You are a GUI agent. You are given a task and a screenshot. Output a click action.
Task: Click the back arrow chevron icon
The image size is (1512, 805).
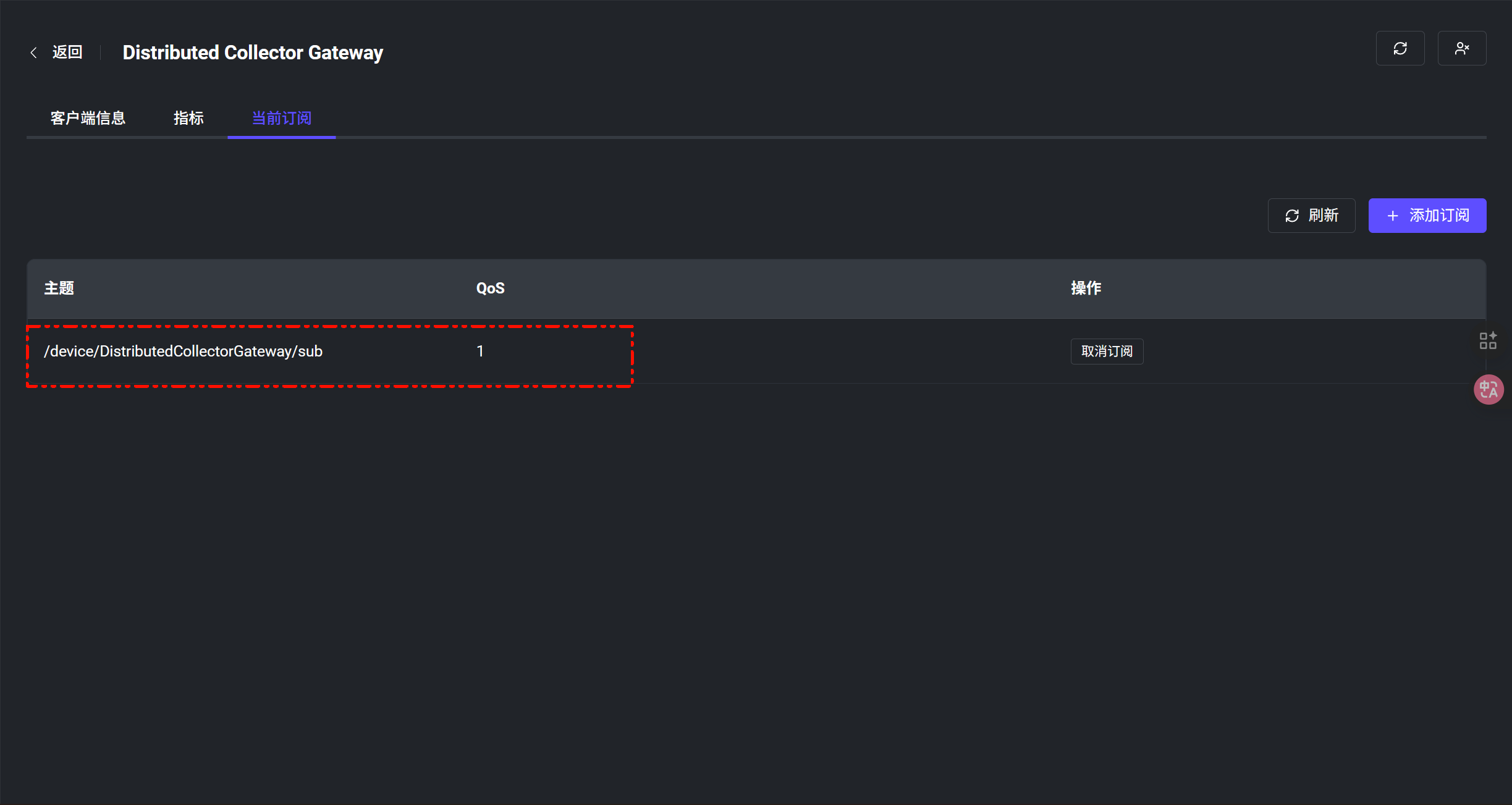(34, 53)
